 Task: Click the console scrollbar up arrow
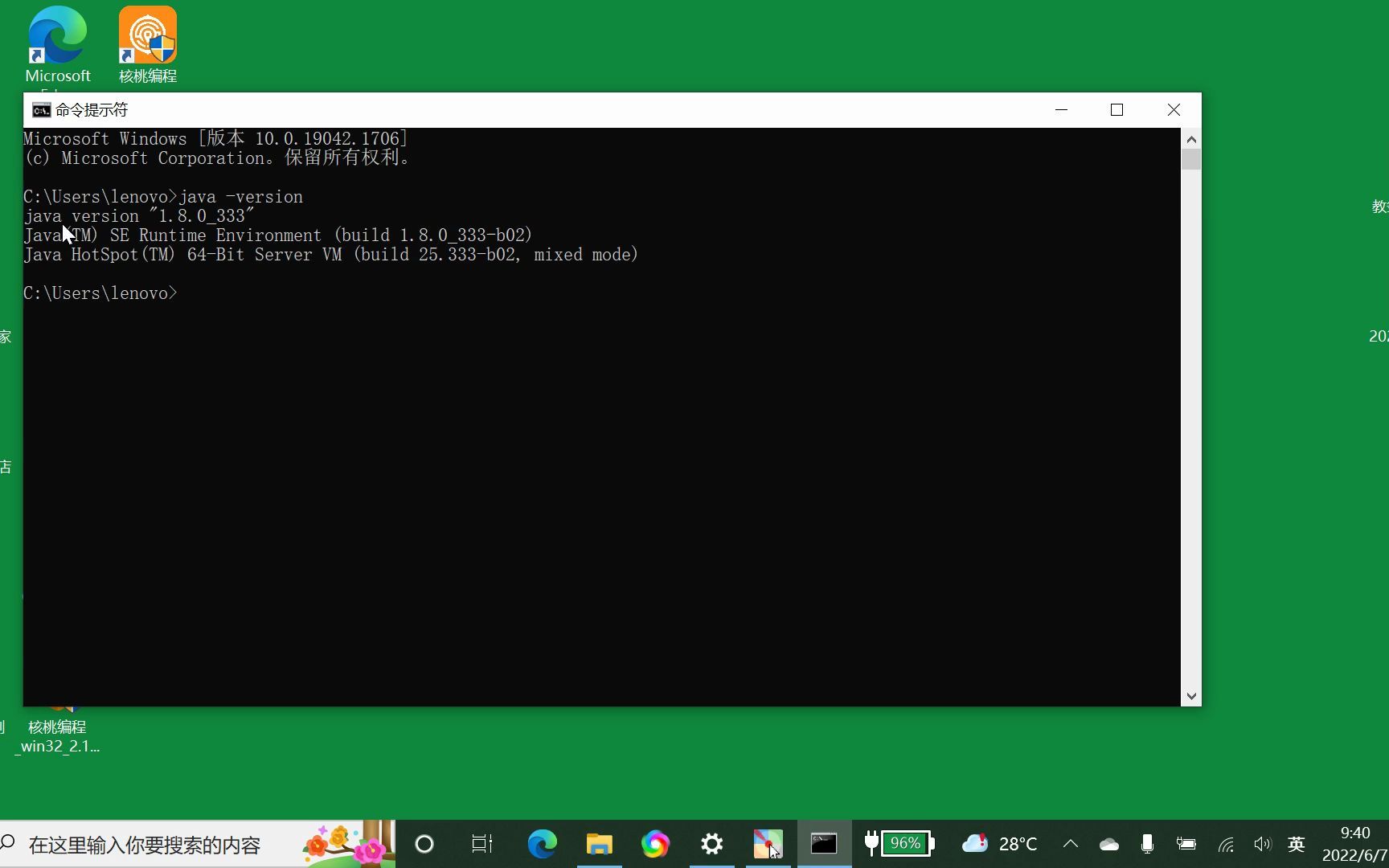point(1191,139)
